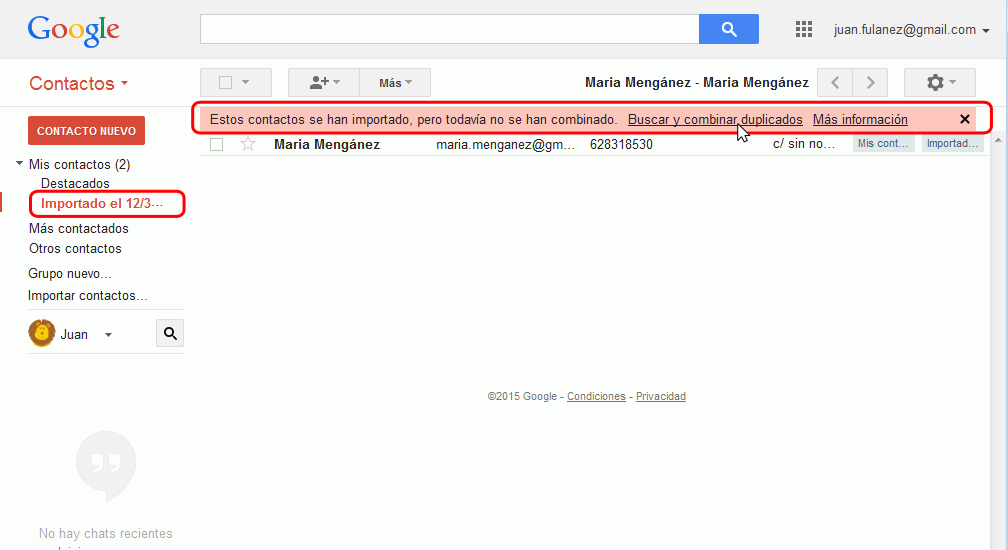This screenshot has width=1008, height=550.
Task: Open the Google apps grid
Action: click(804, 29)
